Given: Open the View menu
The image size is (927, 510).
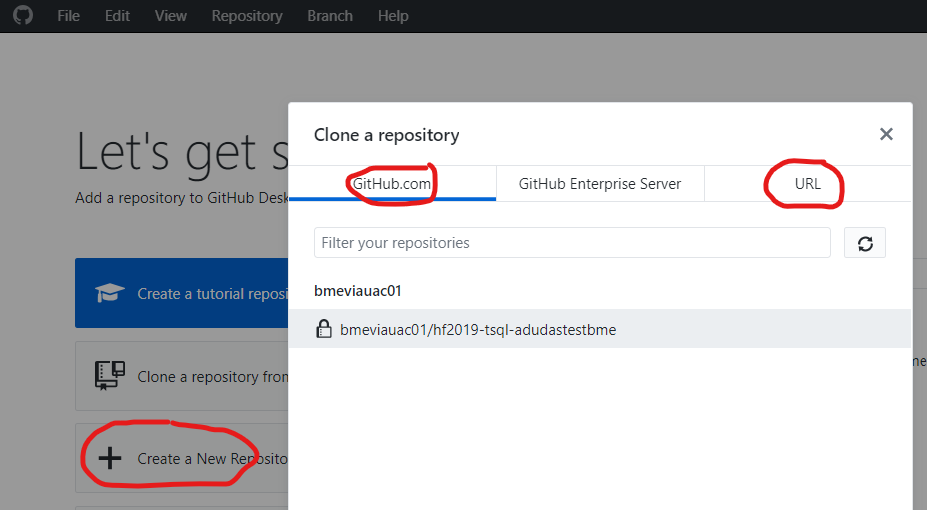Looking at the screenshot, I should click(171, 16).
